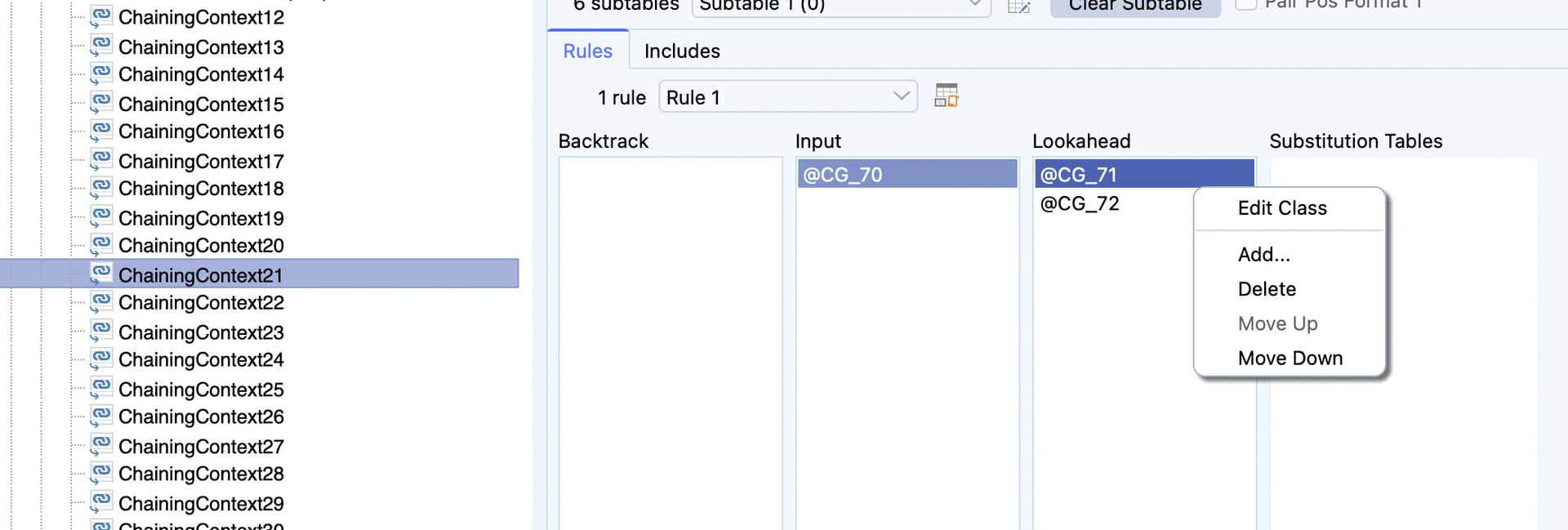Switch to the Includes tab
The image size is (1568, 530).
tap(682, 51)
